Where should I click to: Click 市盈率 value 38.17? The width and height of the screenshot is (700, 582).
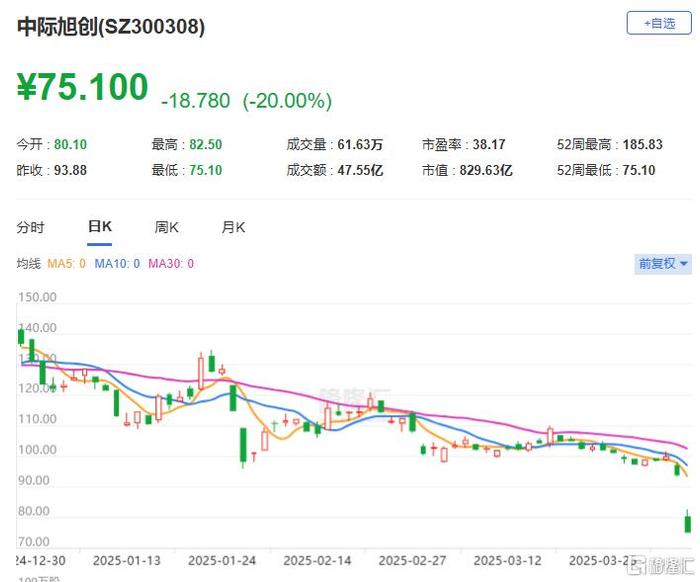click(x=489, y=145)
